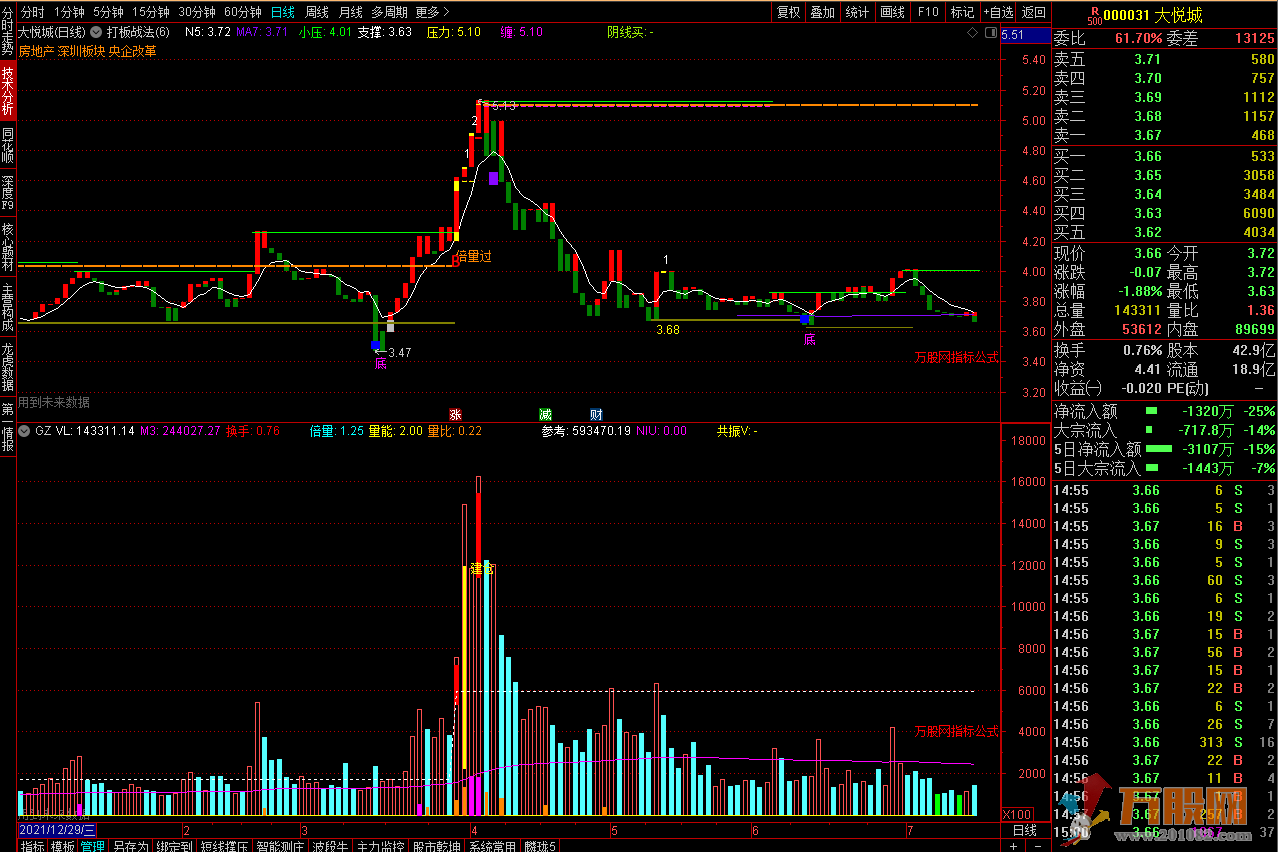Open the 龙虎数据 side tab
Viewport: 1278px width, 852px height.
click(8, 368)
